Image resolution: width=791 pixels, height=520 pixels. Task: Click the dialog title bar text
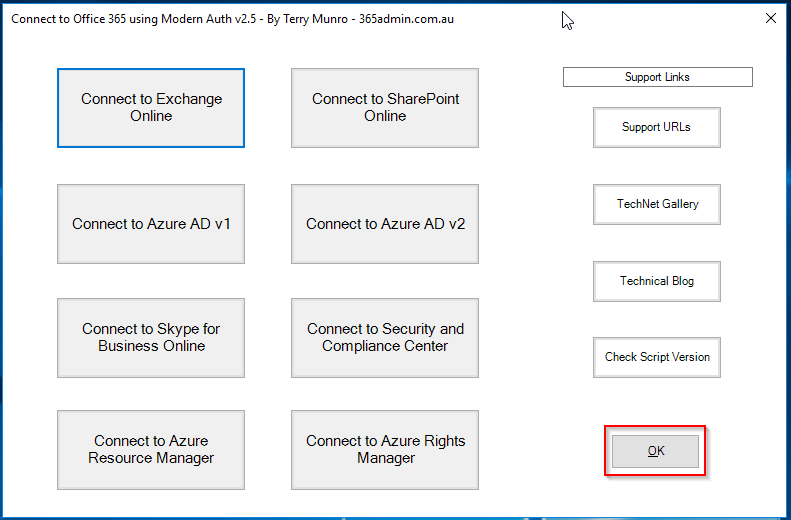232,18
